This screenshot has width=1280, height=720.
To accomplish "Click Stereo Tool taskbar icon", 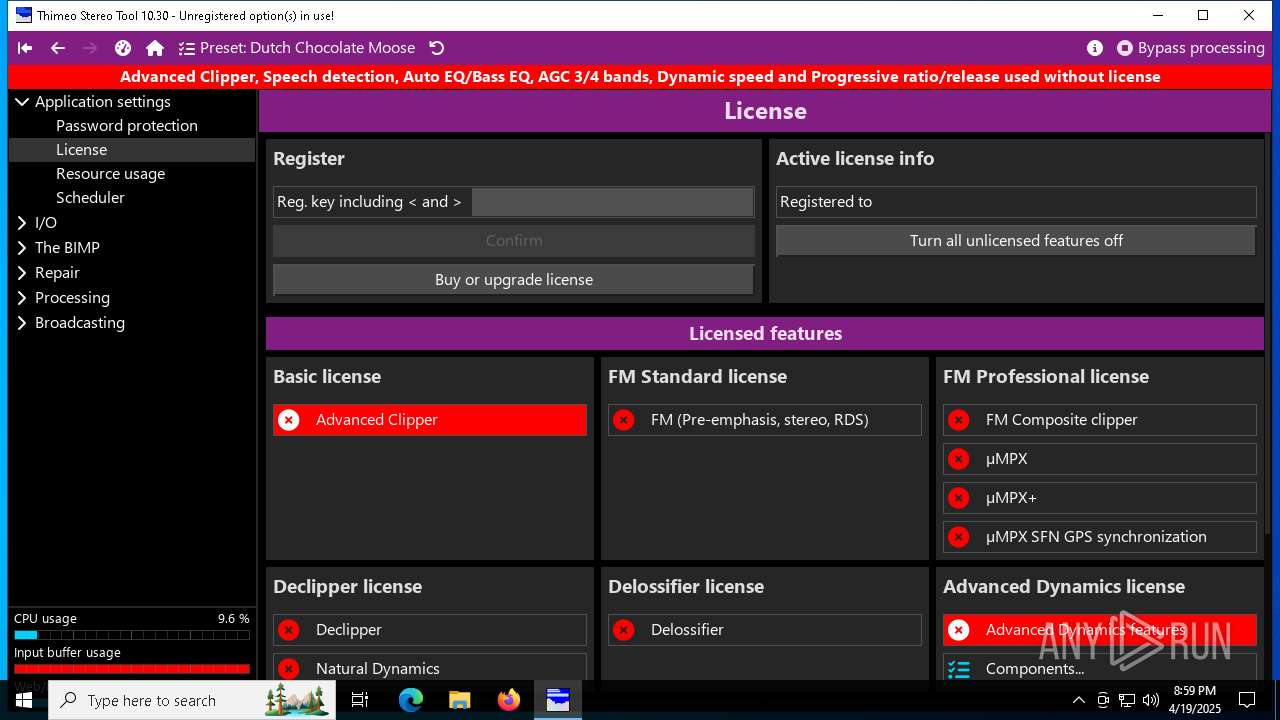I will (558, 700).
